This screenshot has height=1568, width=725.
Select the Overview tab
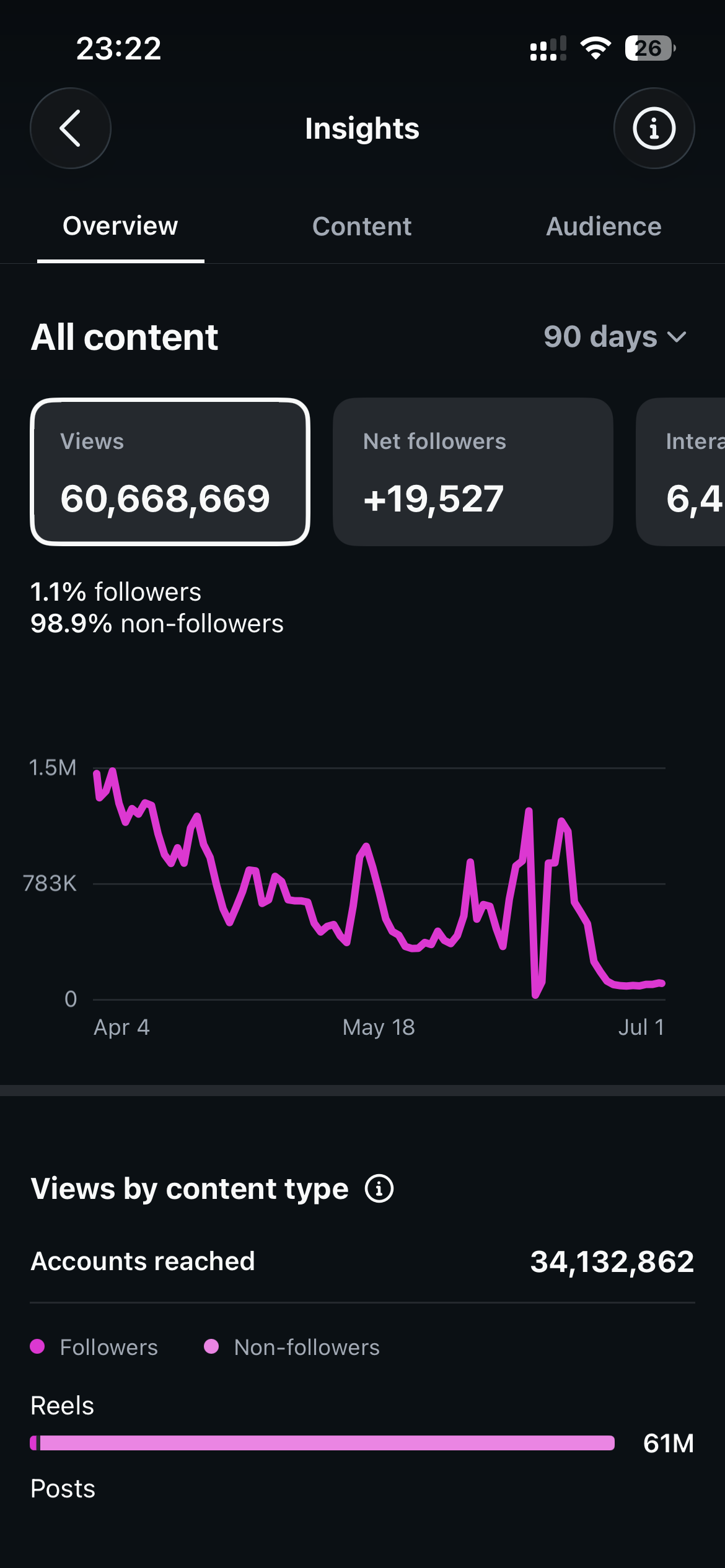pos(120,227)
